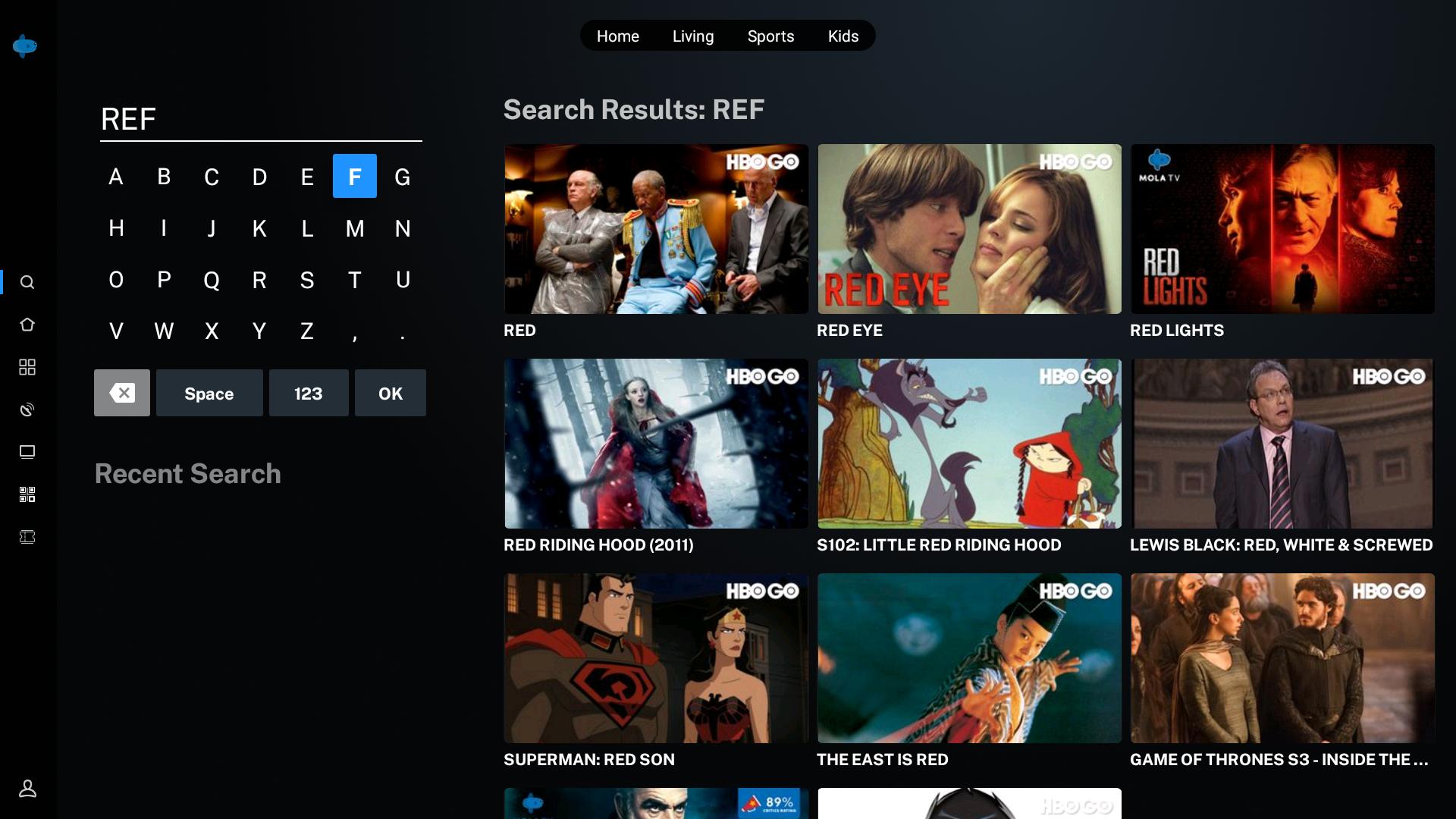Confirm search with OK key
Viewport: 1456px width, 819px height.
[391, 393]
